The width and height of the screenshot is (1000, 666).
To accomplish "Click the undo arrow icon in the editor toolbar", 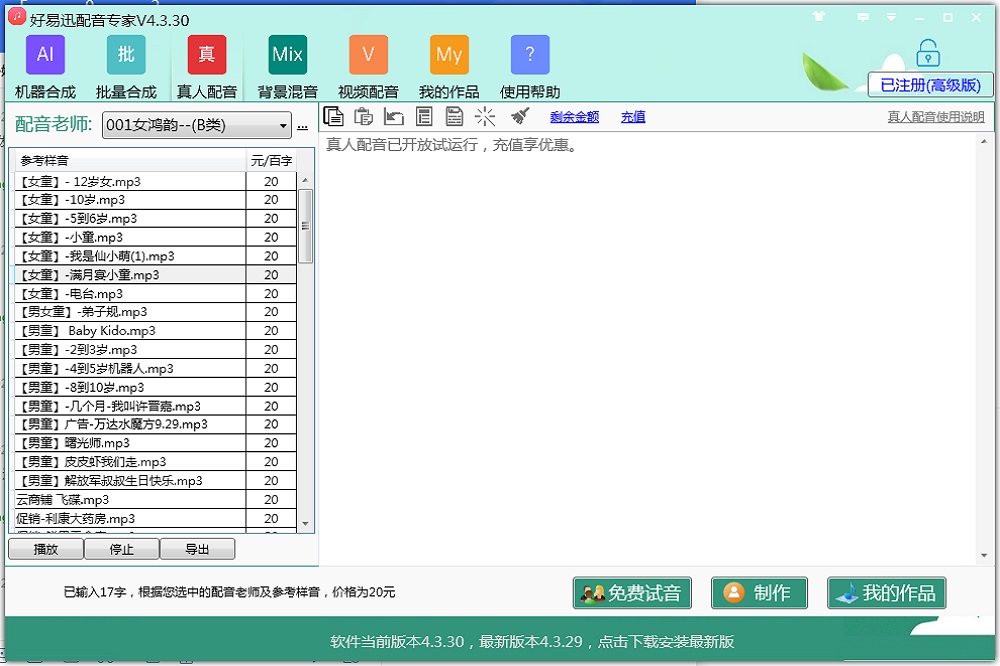I will (394, 116).
